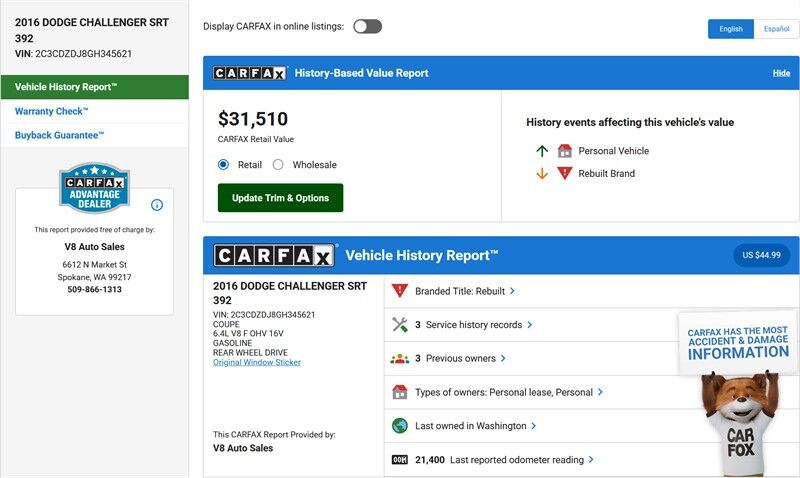Screen dimensions: 800x478
Task: Switch language to Español
Action: tap(776, 29)
